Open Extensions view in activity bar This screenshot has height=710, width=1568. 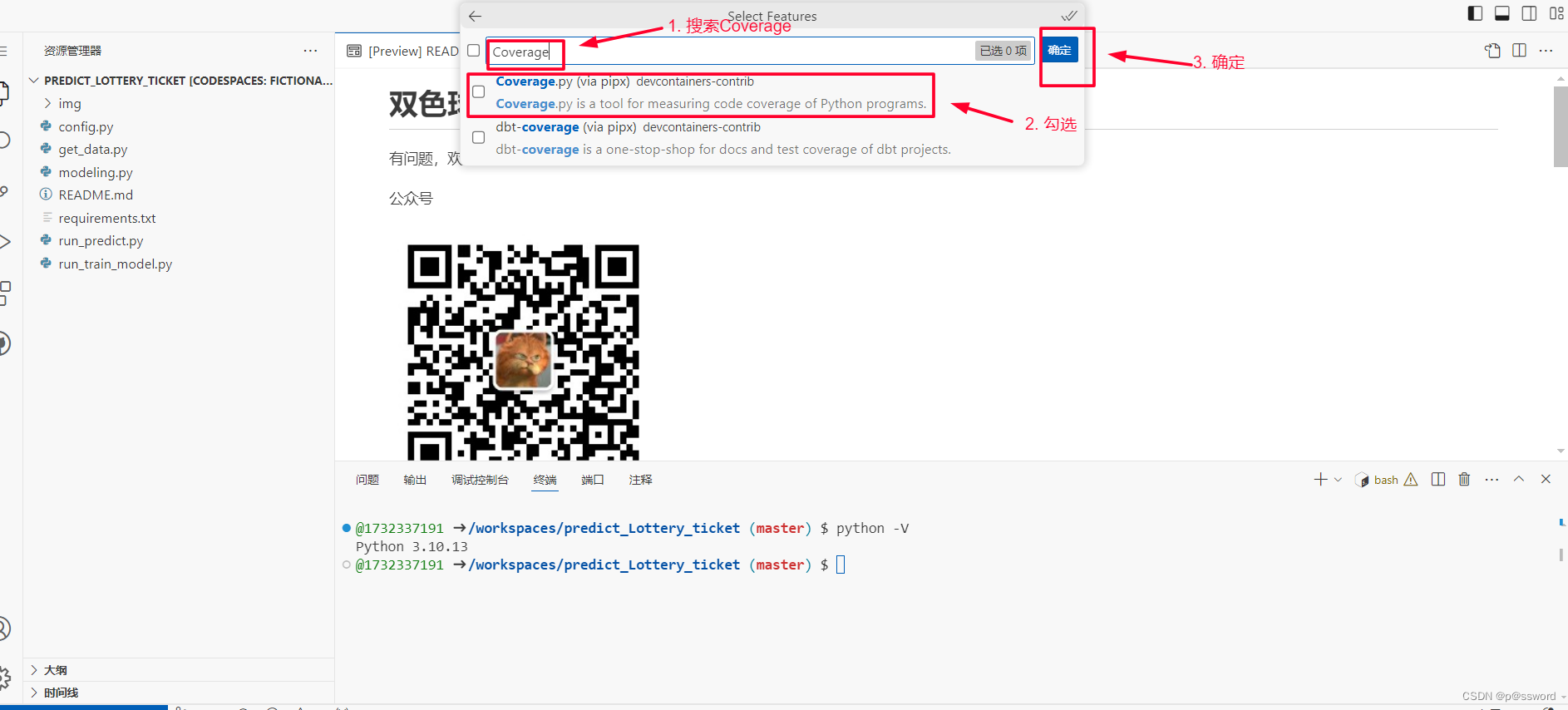tap(4, 293)
